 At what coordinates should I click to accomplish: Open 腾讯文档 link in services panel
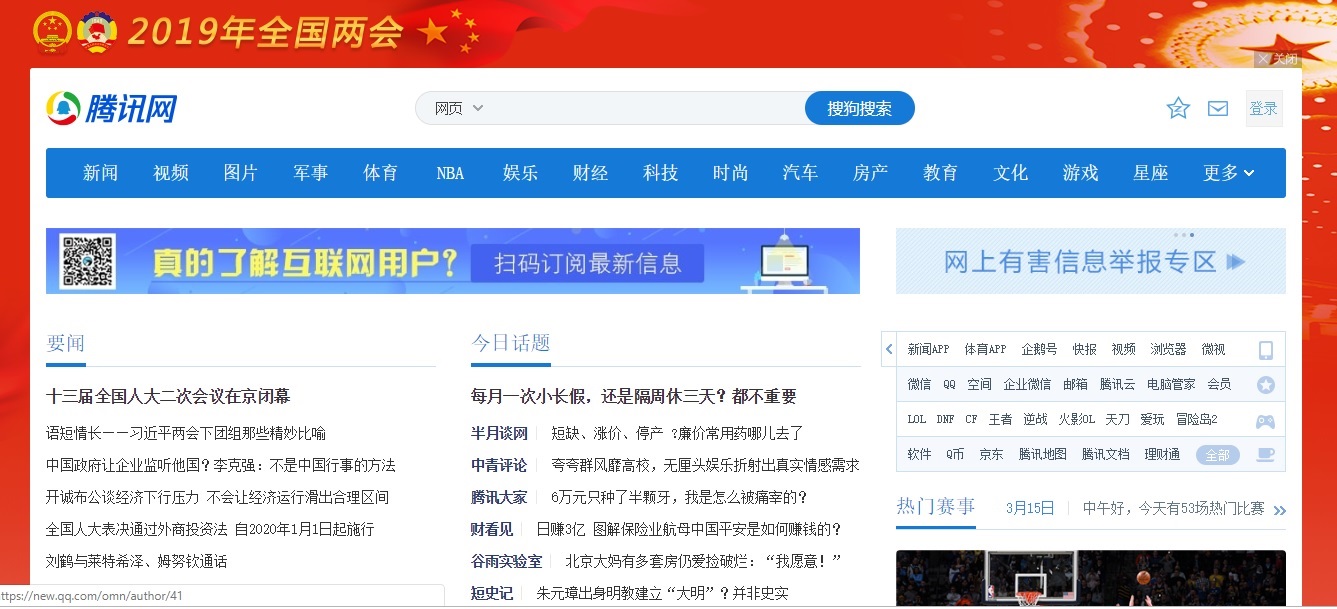tap(1105, 454)
